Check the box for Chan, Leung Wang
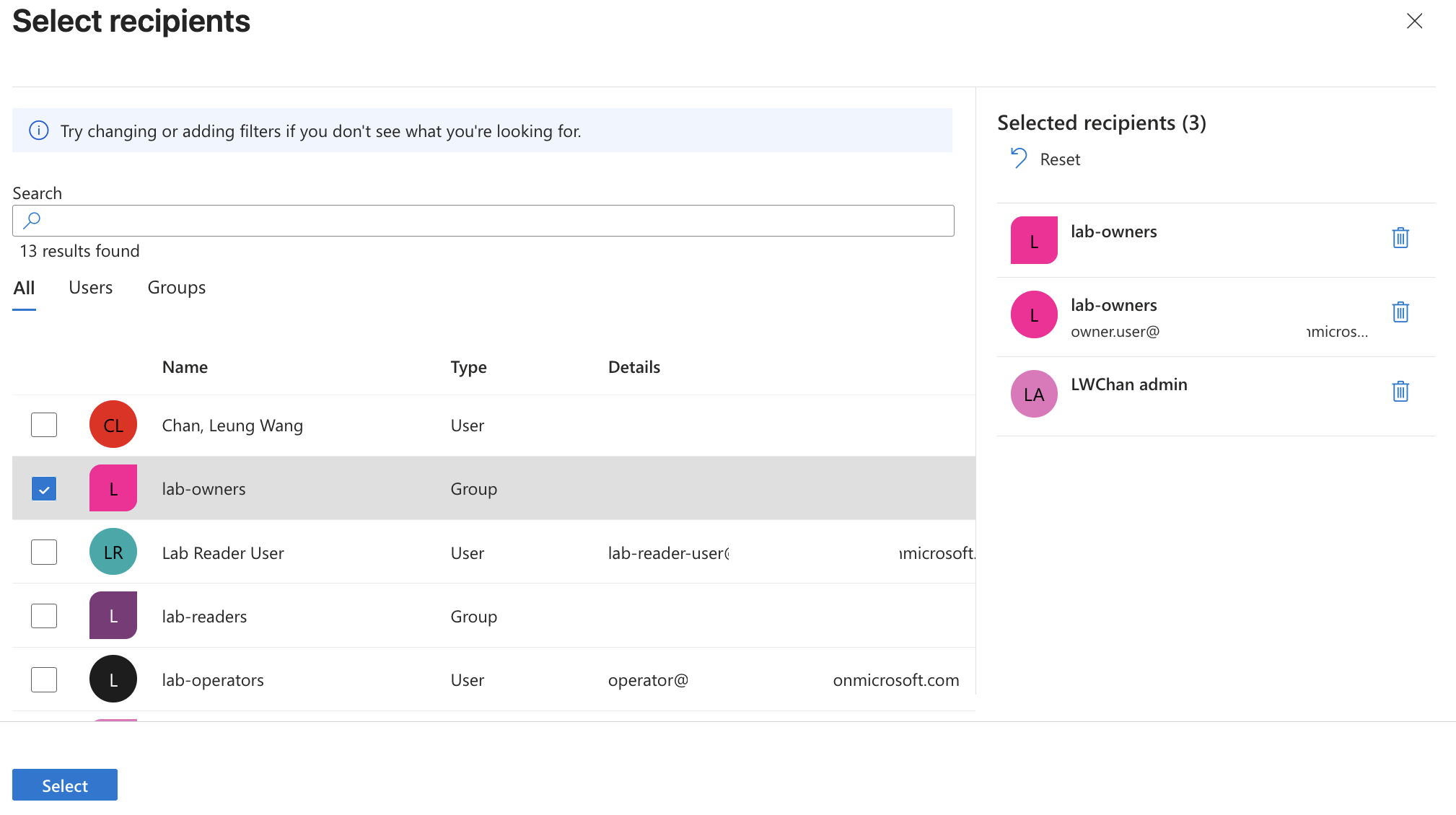 tap(44, 425)
